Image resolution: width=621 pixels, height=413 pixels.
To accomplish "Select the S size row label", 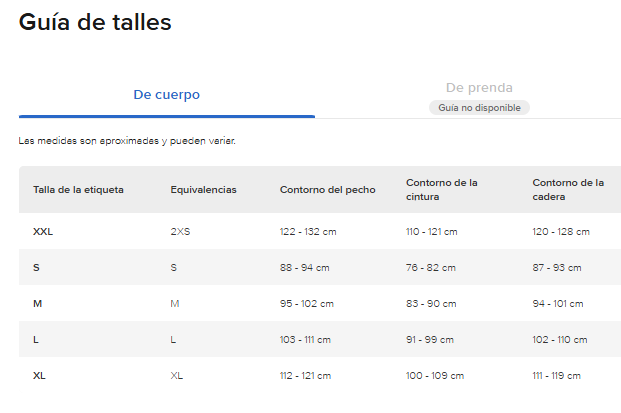I will (x=36, y=268).
